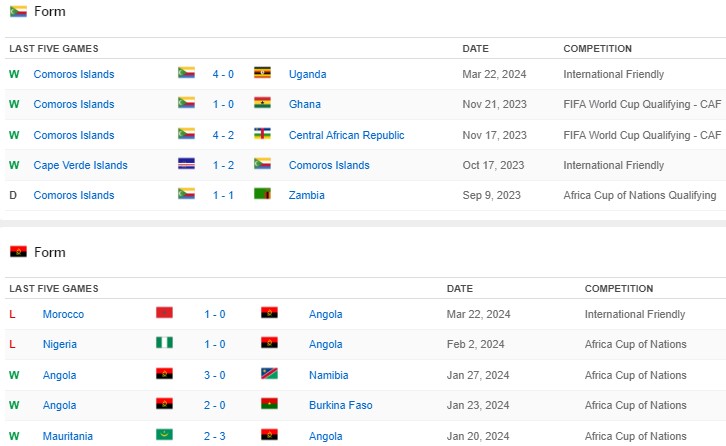Click the Morocco team link
Viewport: 726px width, 446px height.
63,314
